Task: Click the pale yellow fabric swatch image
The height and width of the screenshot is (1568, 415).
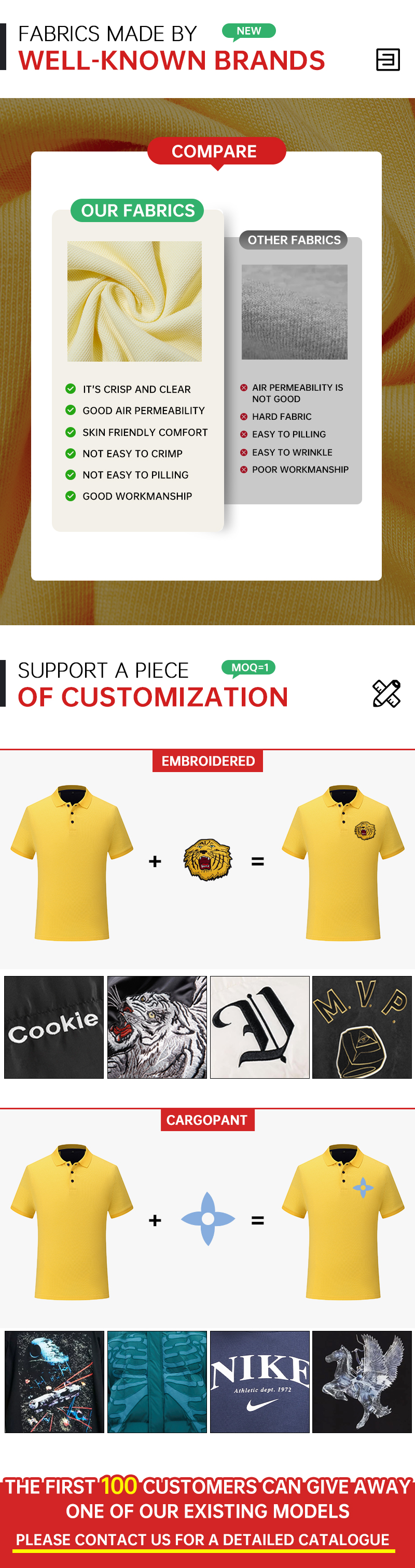Action: [134, 301]
